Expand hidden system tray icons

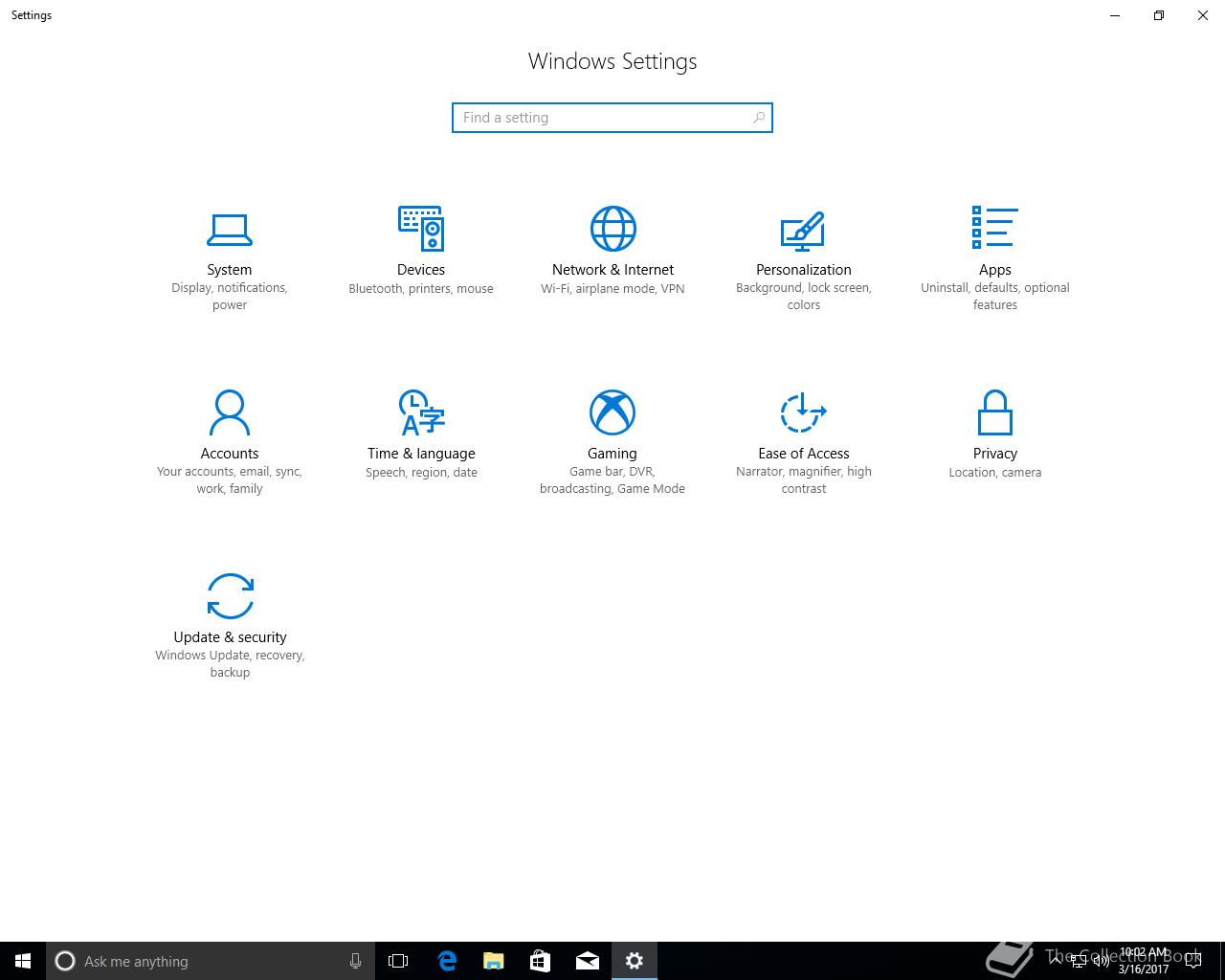pos(1056,961)
